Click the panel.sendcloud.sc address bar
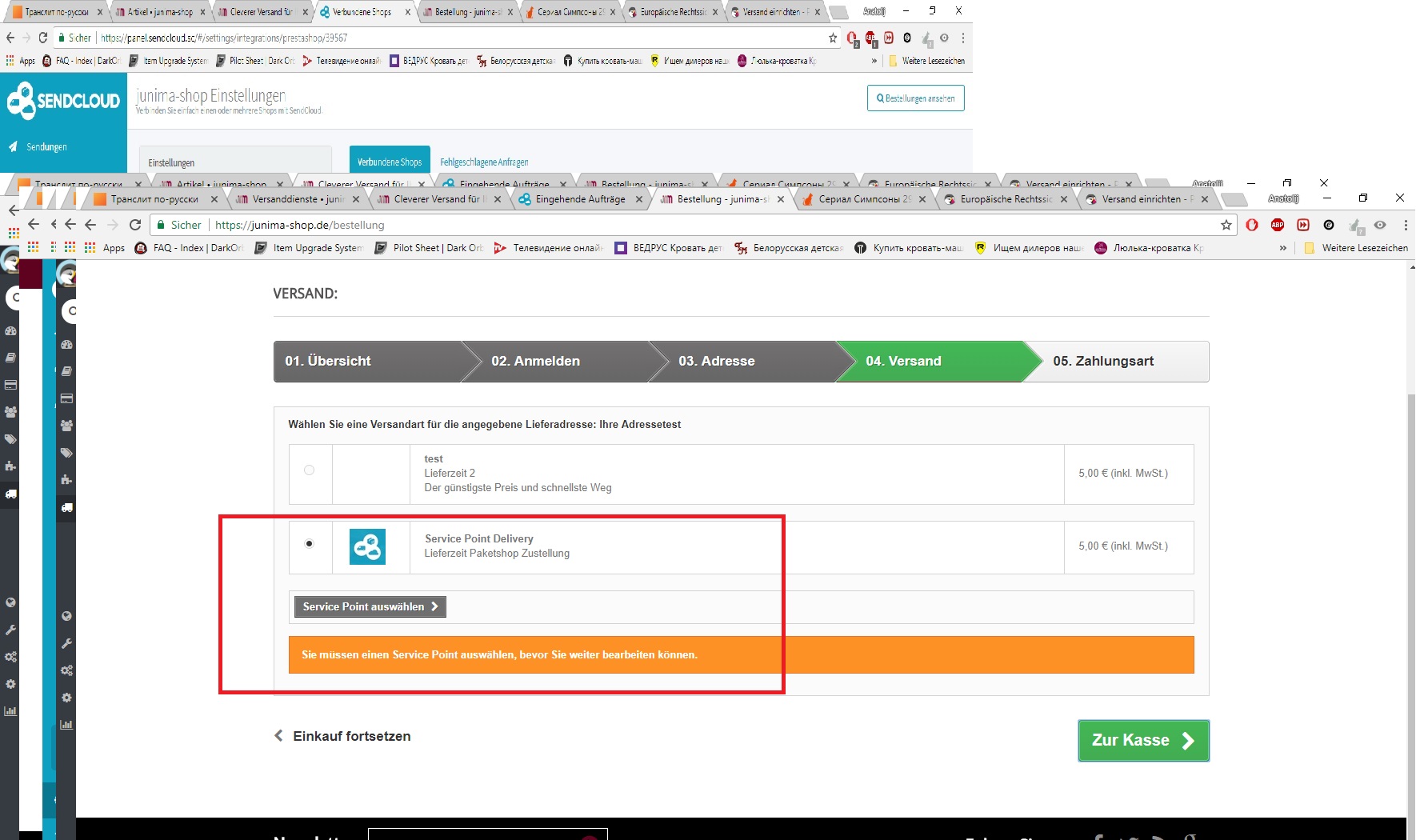 pos(448,38)
